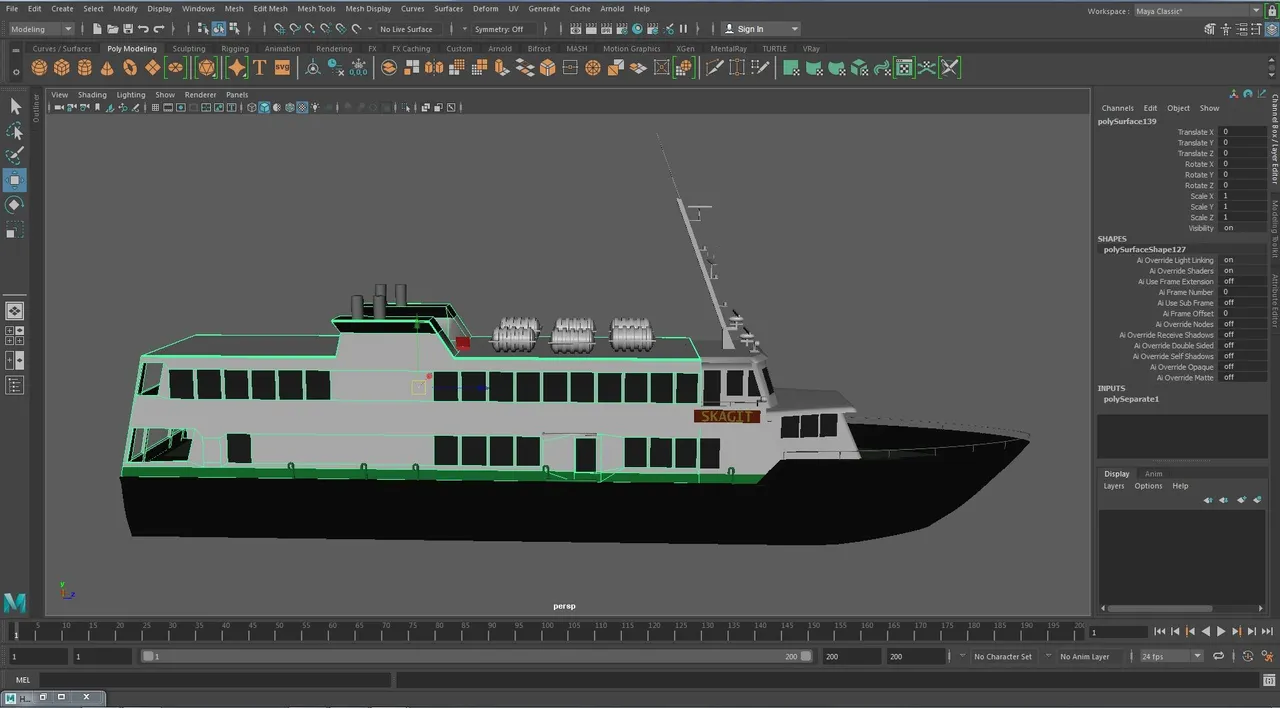Open the Channels menu in Channel Box

click(x=1117, y=108)
